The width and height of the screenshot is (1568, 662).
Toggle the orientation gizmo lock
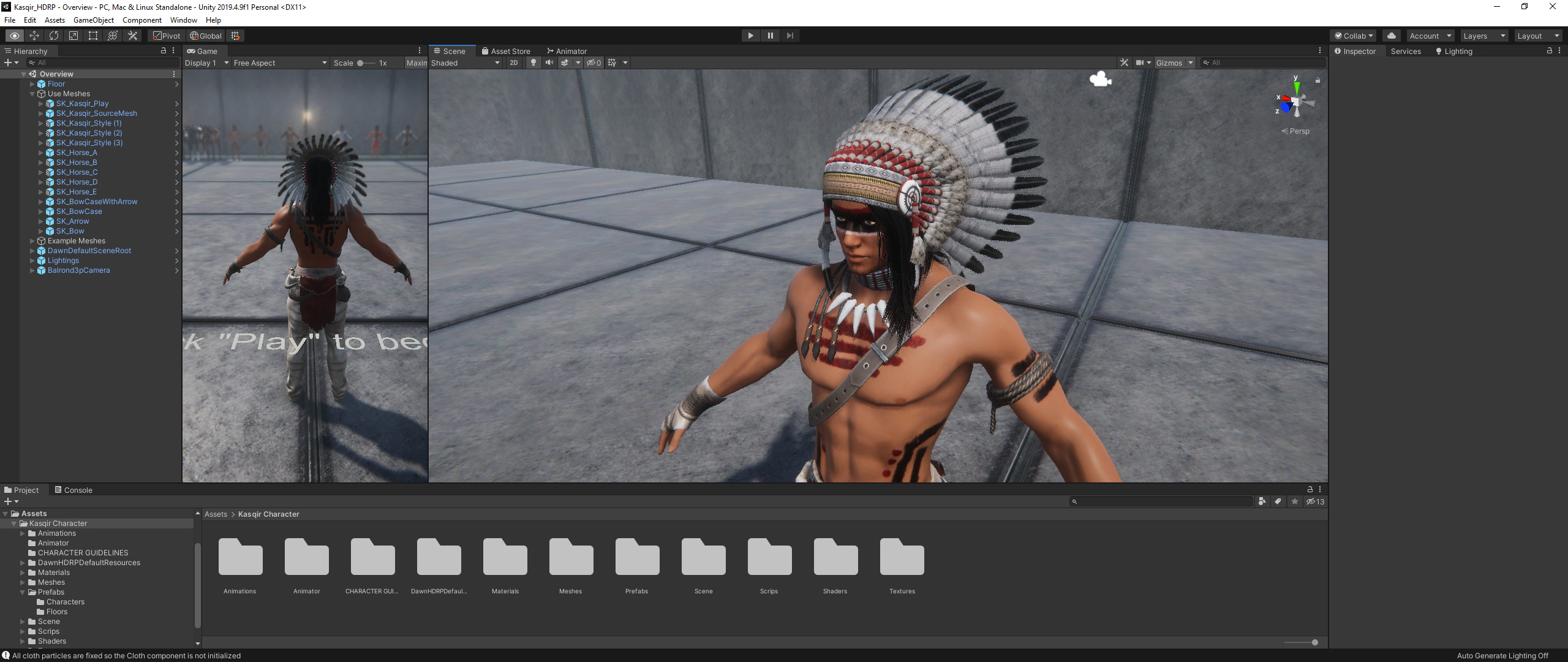[x=1317, y=80]
